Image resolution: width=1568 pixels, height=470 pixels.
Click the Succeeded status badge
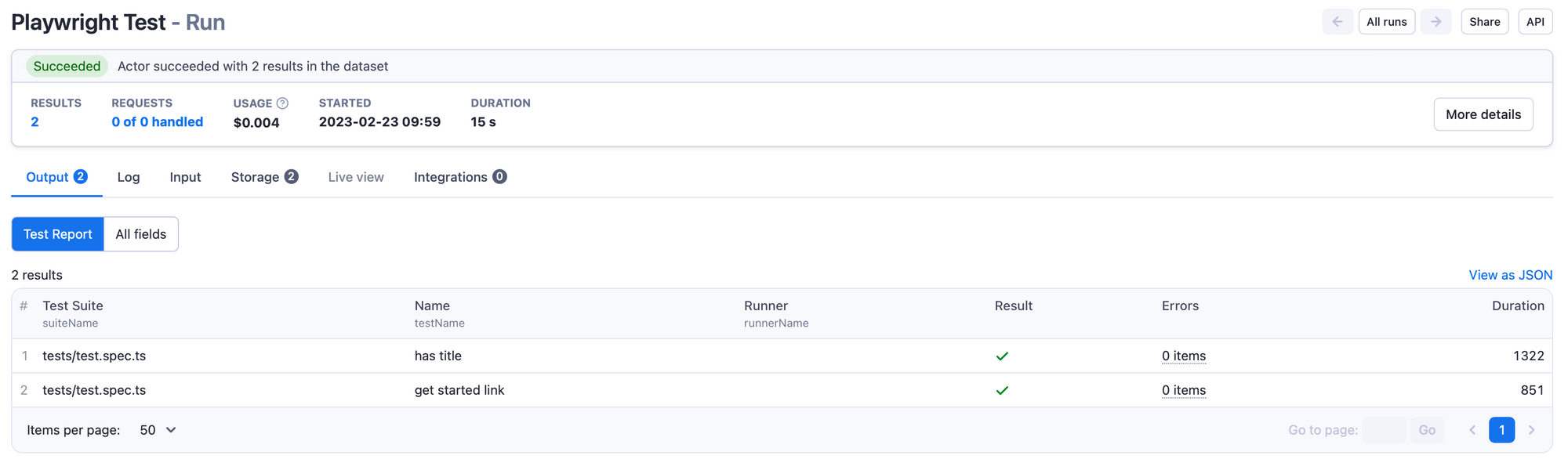click(67, 67)
